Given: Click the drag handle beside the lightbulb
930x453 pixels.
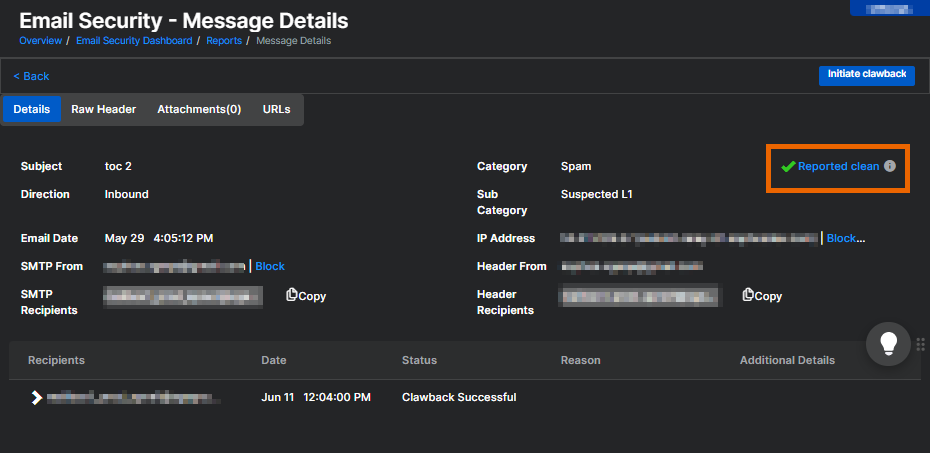Looking at the screenshot, I should click(921, 344).
